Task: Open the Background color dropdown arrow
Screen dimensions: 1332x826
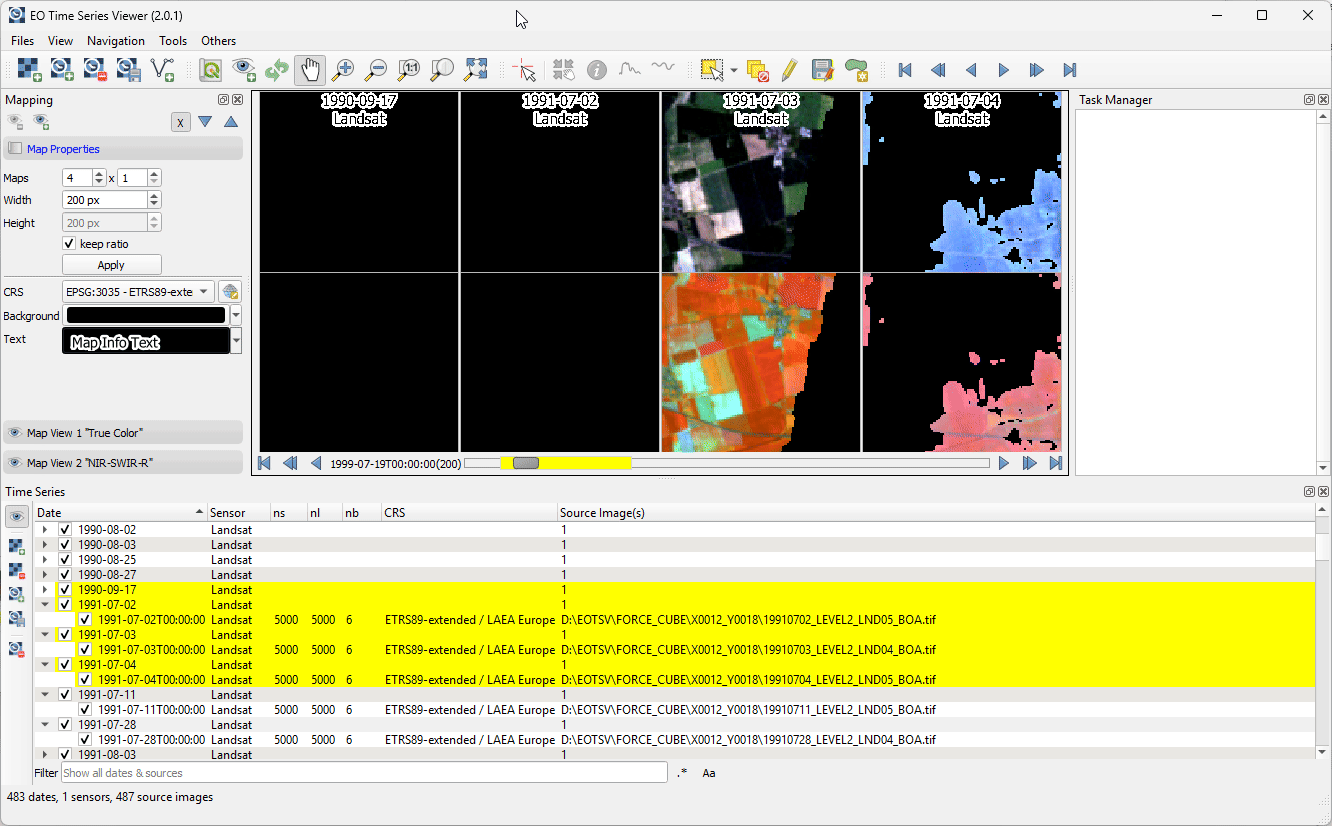Action: pos(236,315)
